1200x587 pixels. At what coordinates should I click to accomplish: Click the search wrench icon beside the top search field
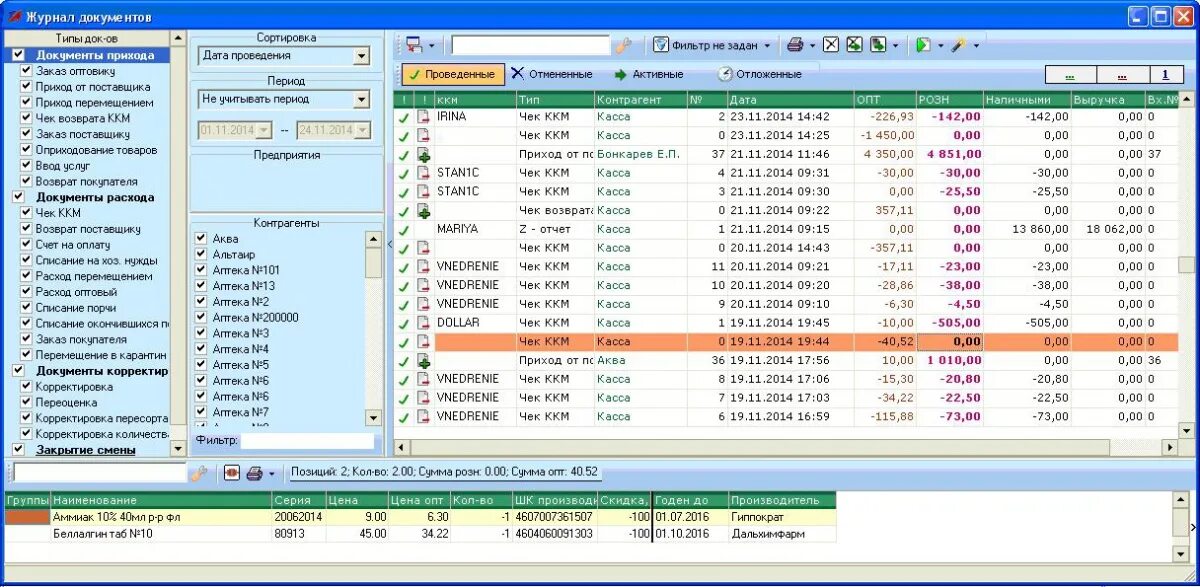click(623, 45)
